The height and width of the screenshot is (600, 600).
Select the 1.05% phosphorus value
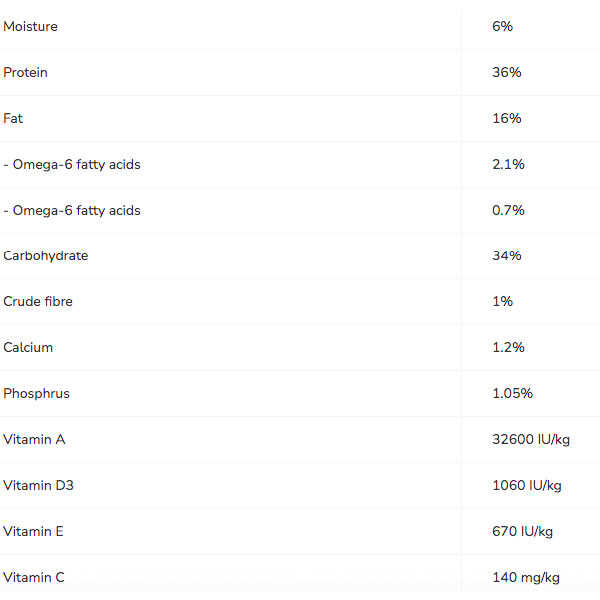512,394
